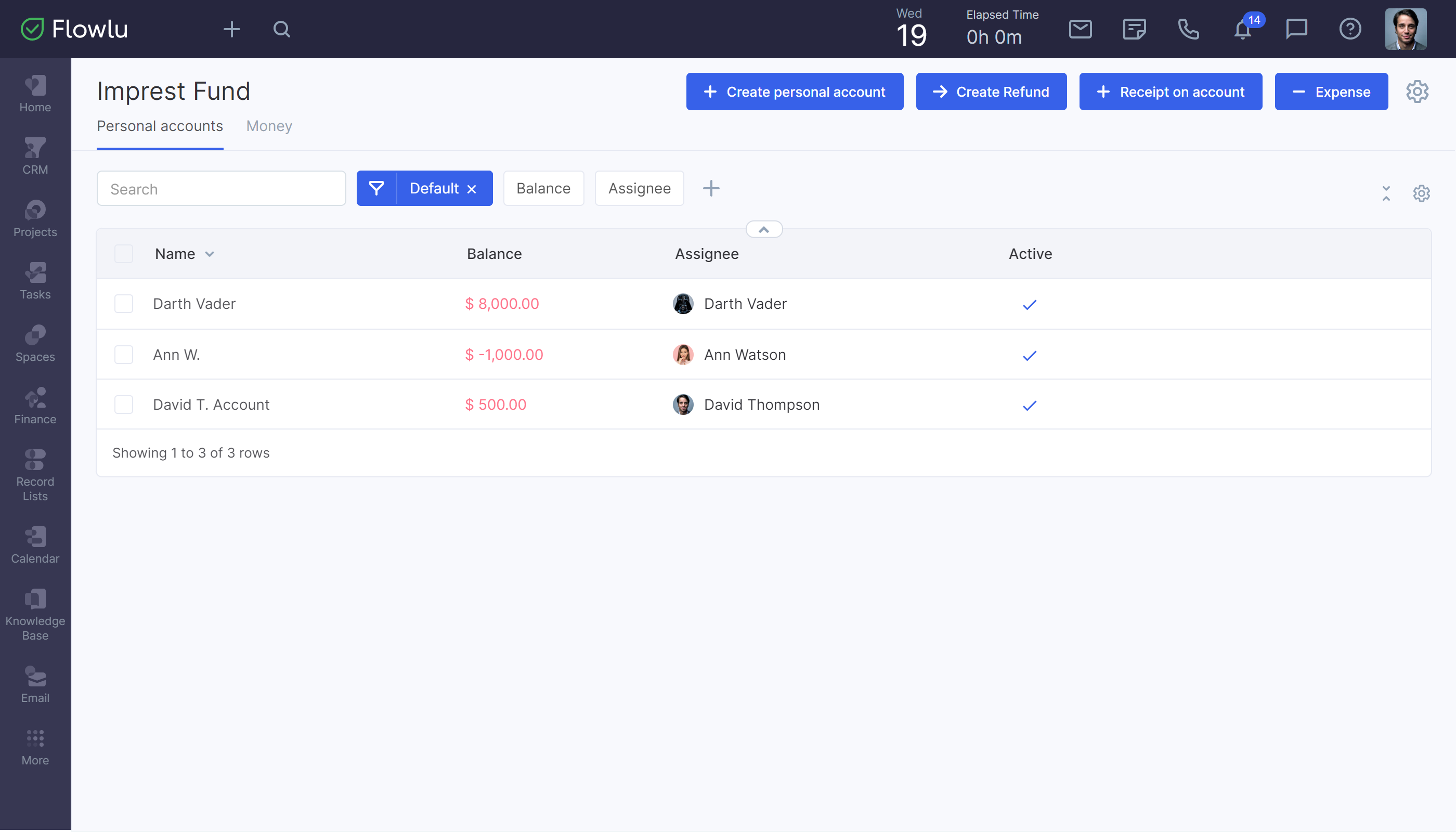Click the Expense button
Image resolution: width=1456 pixels, height=832 pixels.
point(1331,92)
